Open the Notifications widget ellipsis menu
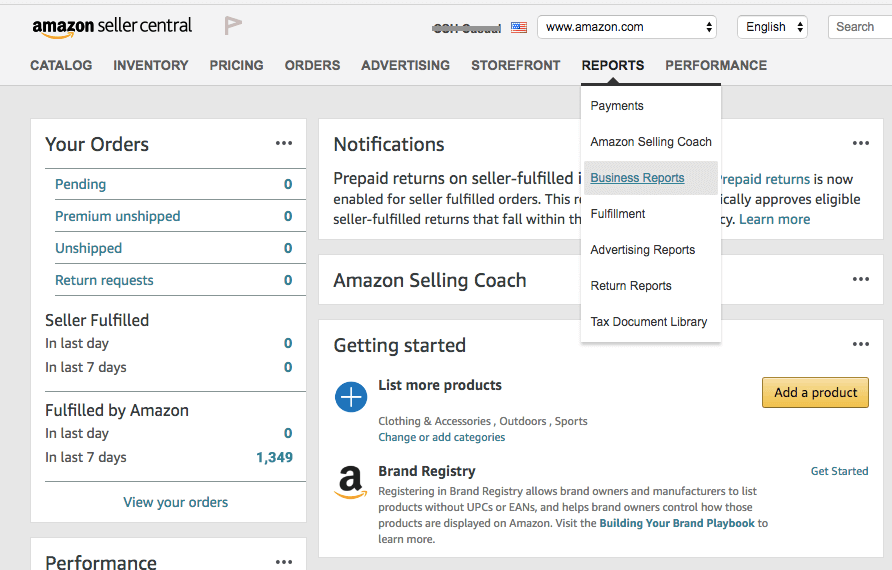The height and width of the screenshot is (570, 892). [861, 143]
